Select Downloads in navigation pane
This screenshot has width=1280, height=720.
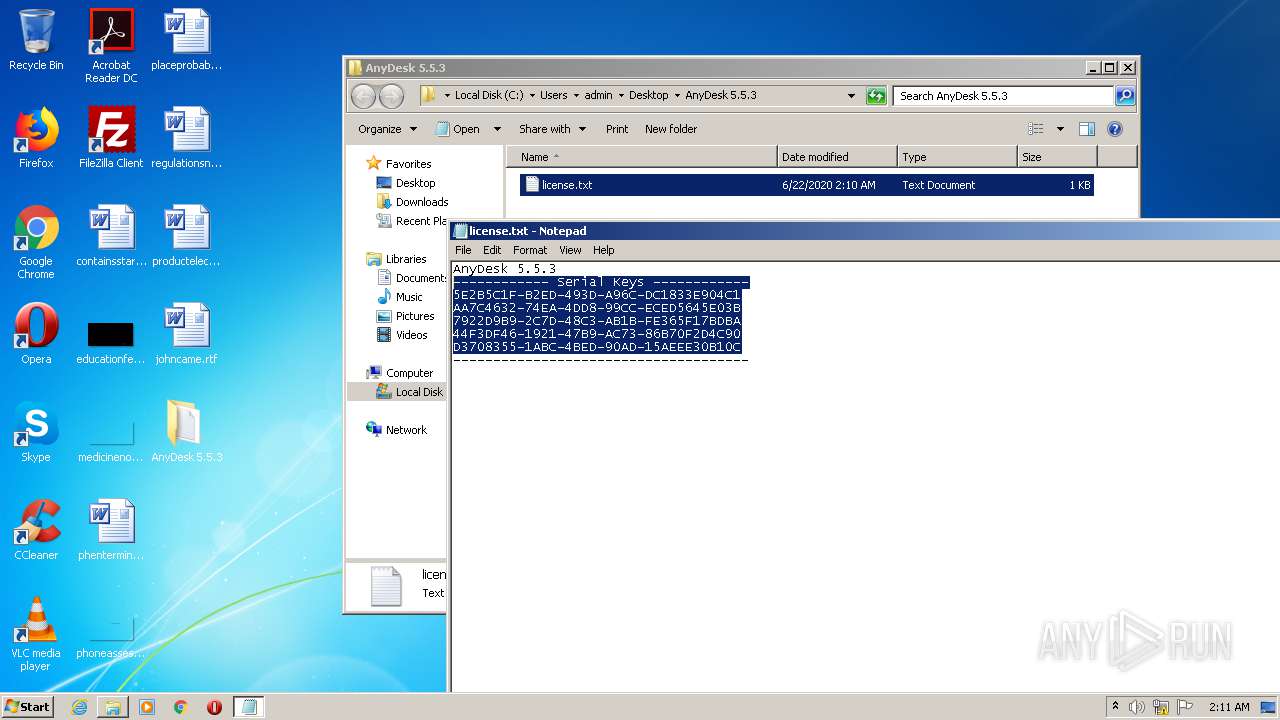click(412, 202)
